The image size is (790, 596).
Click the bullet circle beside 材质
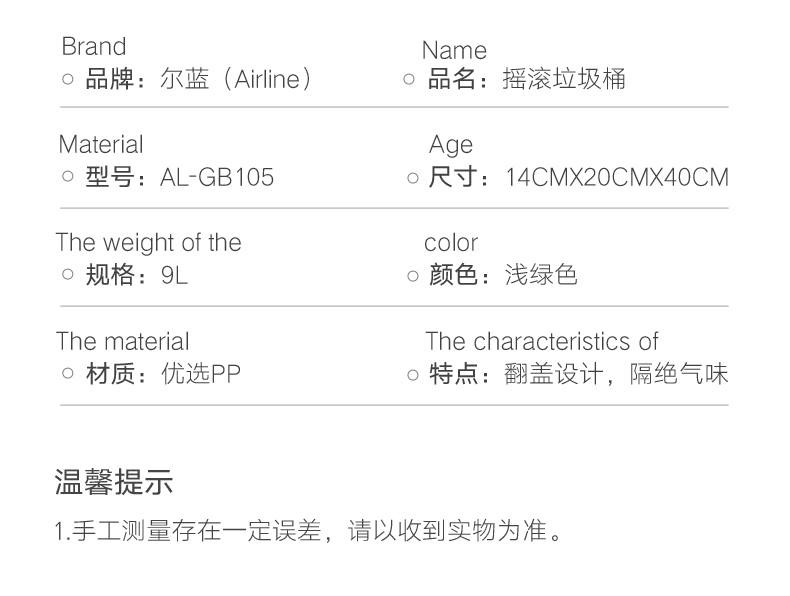pyautogui.click(x=68, y=373)
